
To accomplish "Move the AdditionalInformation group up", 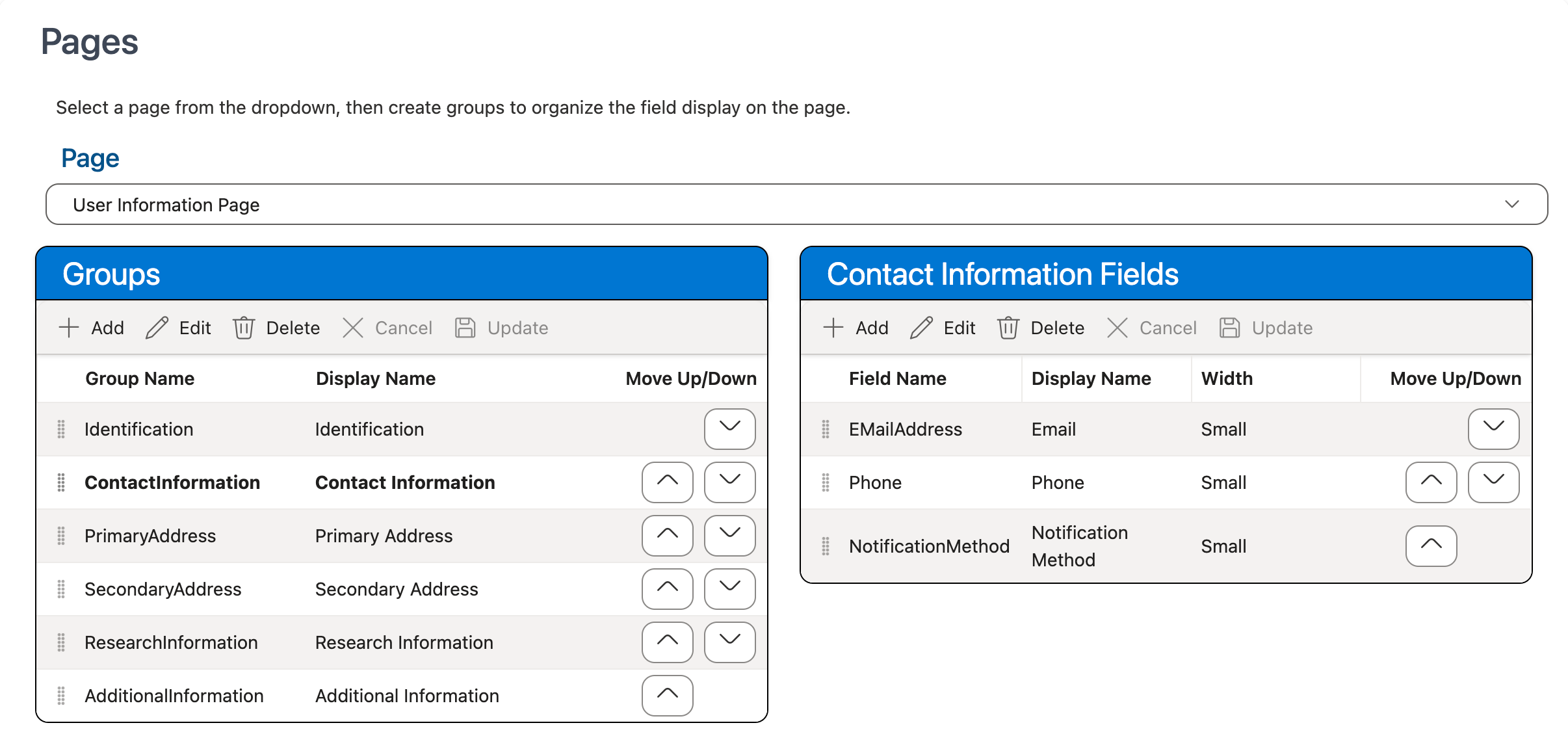I will click(667, 695).
